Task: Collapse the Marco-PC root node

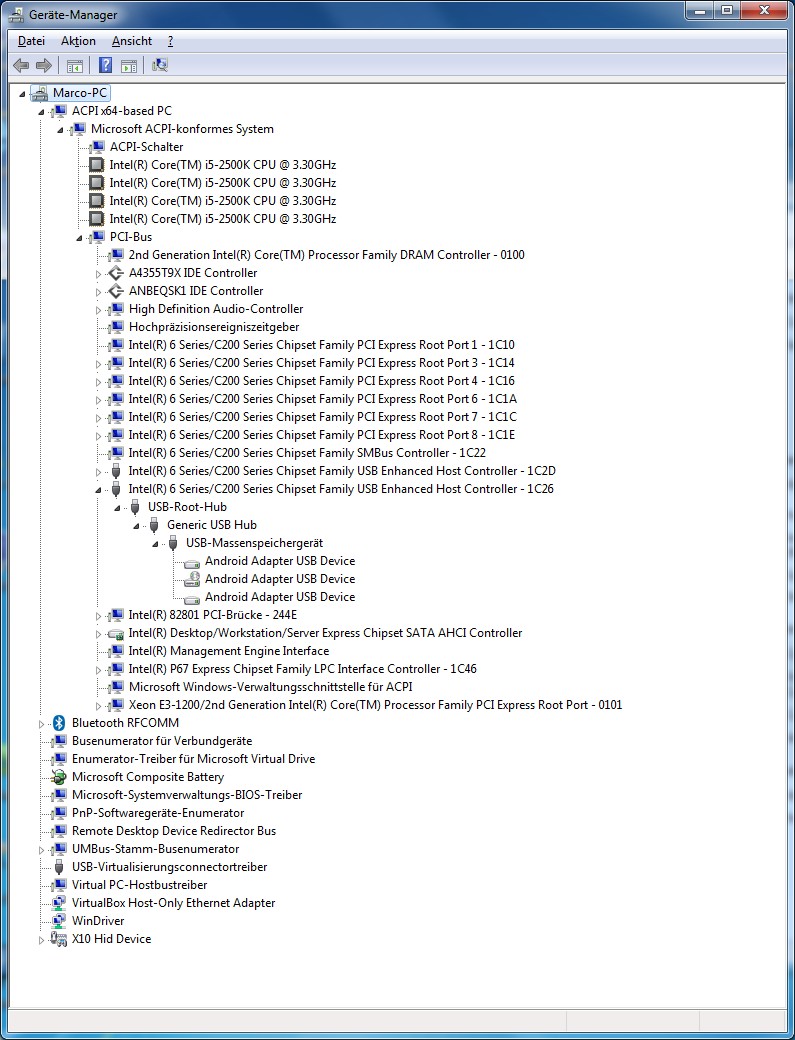Action: pyautogui.click(x=23, y=94)
